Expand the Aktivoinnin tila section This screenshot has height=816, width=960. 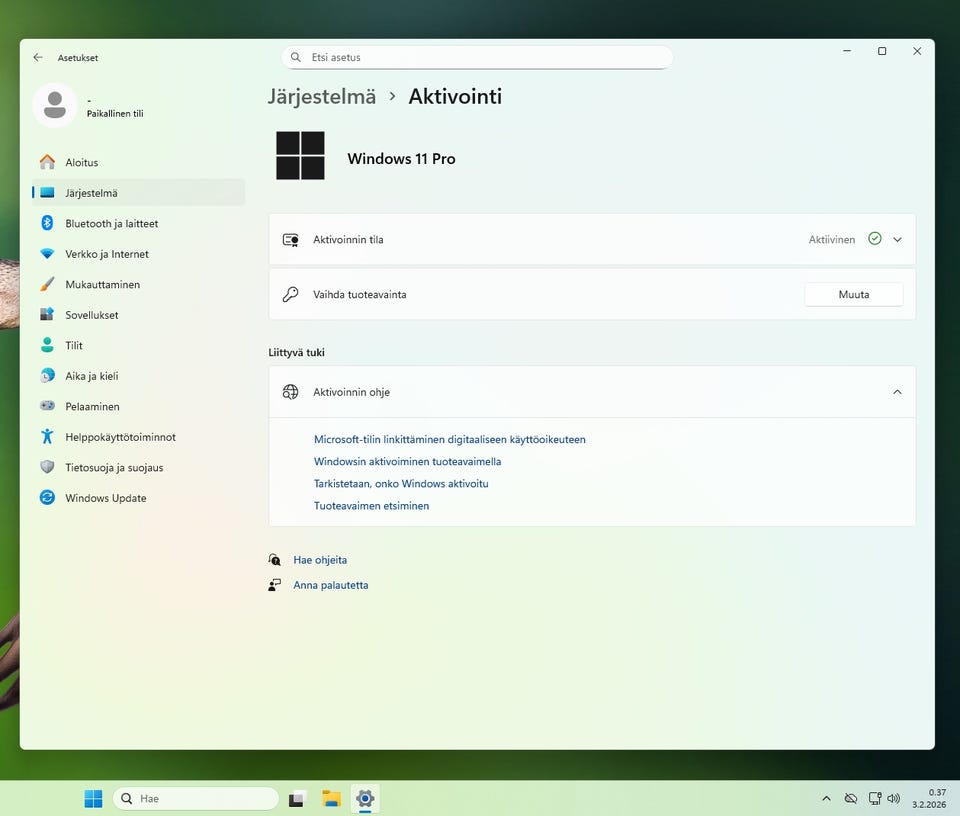pyautogui.click(x=897, y=240)
